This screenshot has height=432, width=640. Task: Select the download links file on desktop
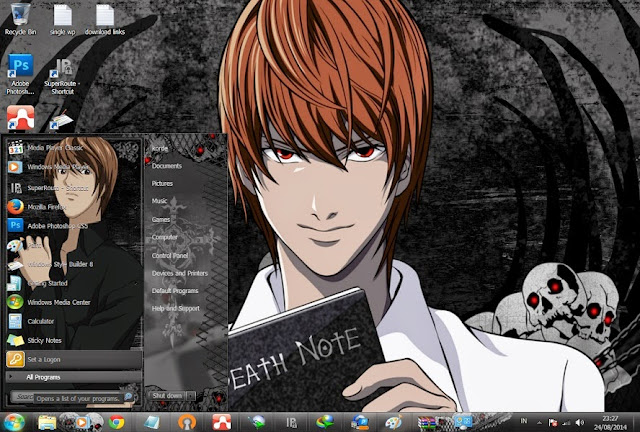pos(104,19)
